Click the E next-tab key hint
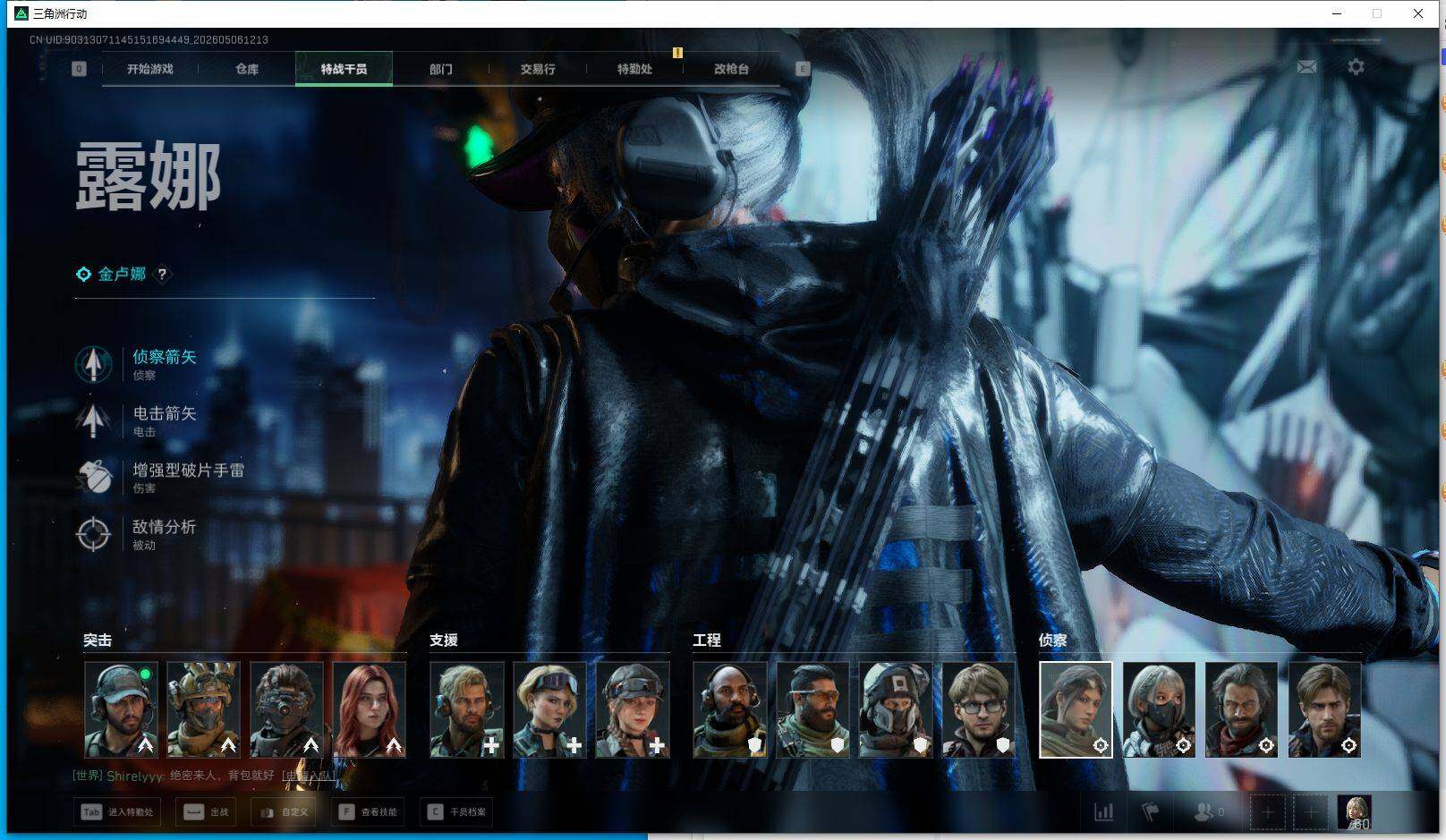The image size is (1446, 840). (803, 69)
